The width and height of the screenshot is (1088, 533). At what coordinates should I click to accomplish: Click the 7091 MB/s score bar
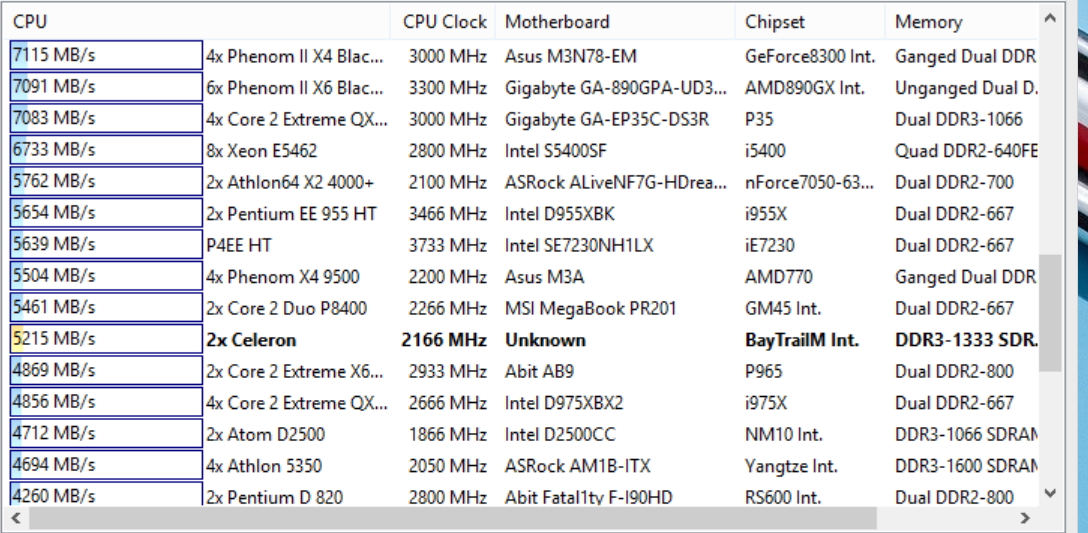[x=106, y=87]
